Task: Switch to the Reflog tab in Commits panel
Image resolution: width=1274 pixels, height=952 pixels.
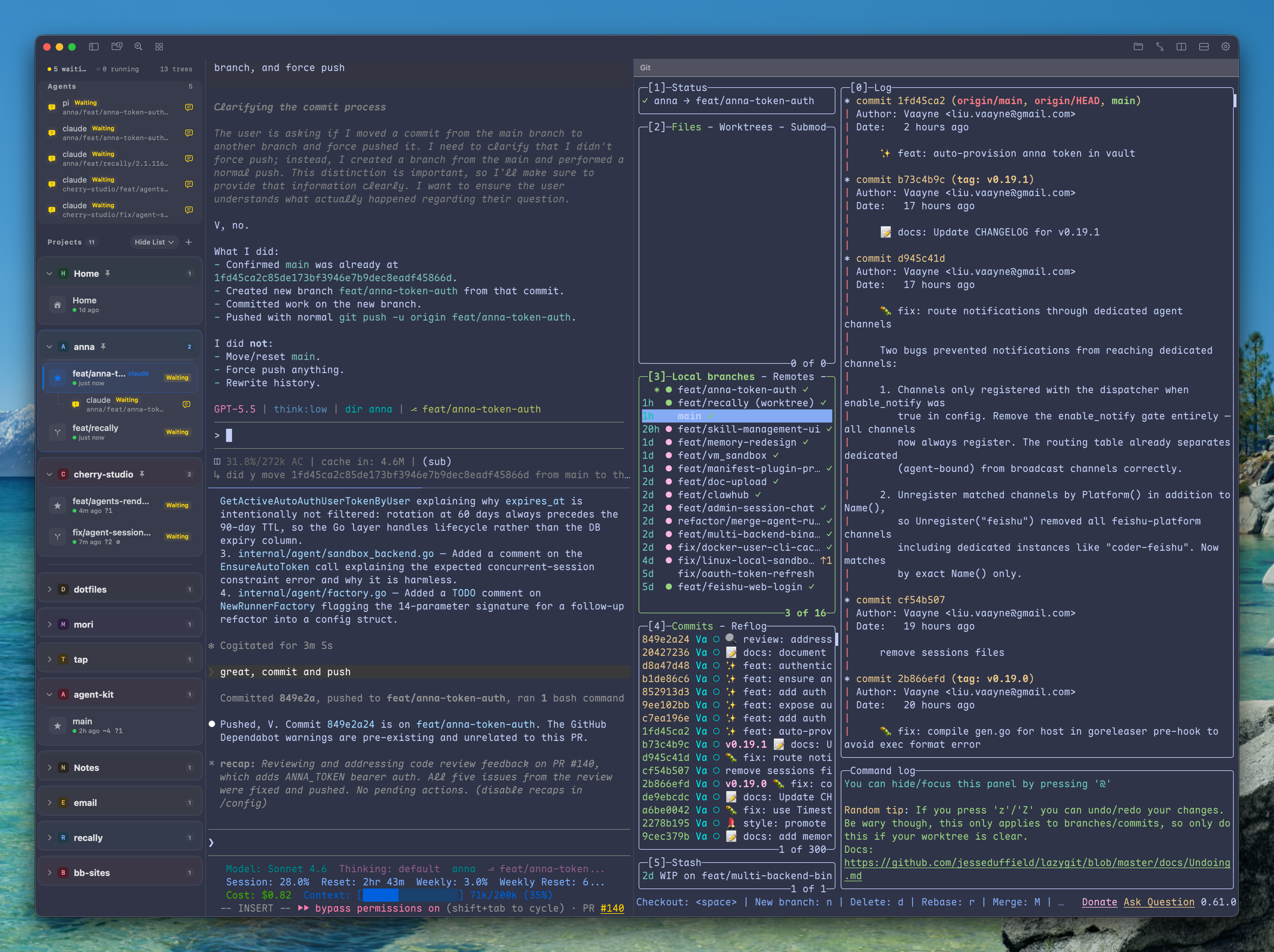Action: tap(749, 626)
